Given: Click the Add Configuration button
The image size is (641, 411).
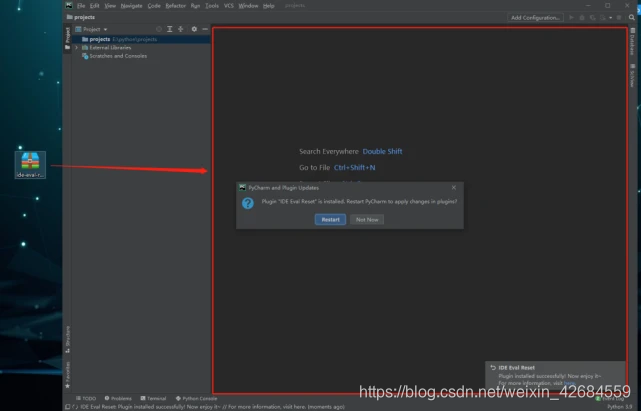Looking at the screenshot, I should (535, 18).
